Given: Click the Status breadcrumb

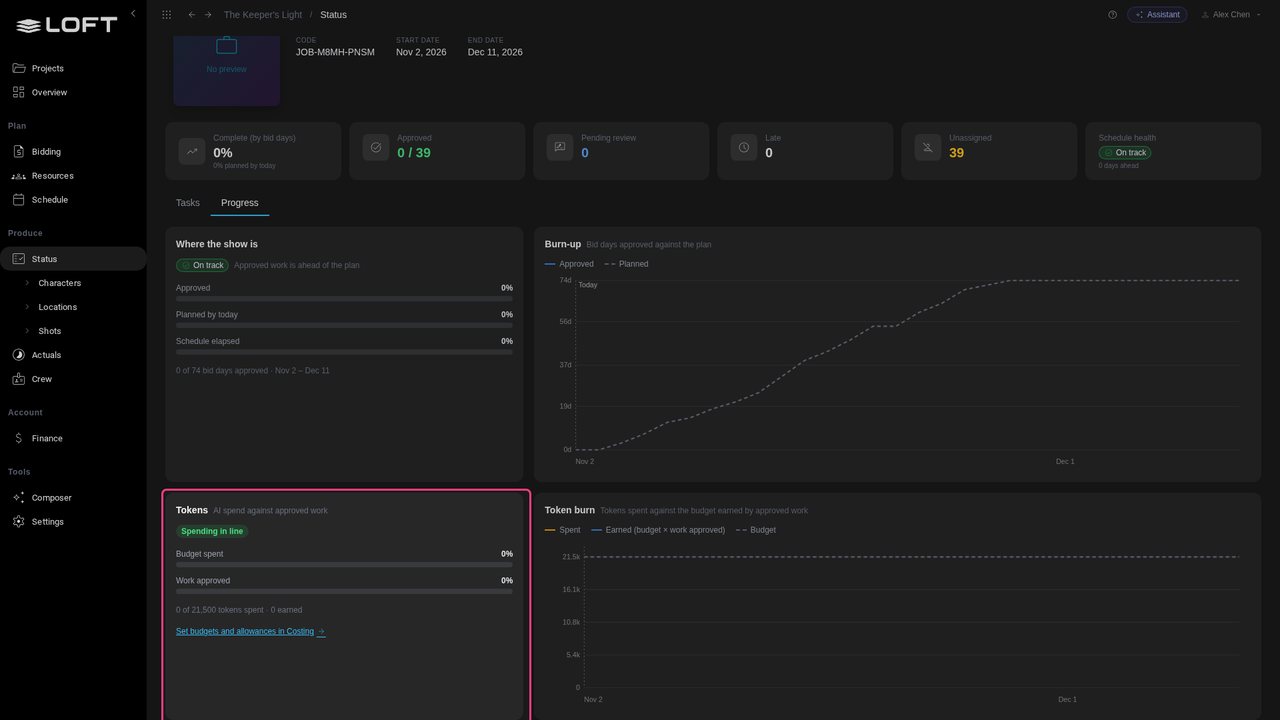Looking at the screenshot, I should coord(333,15).
